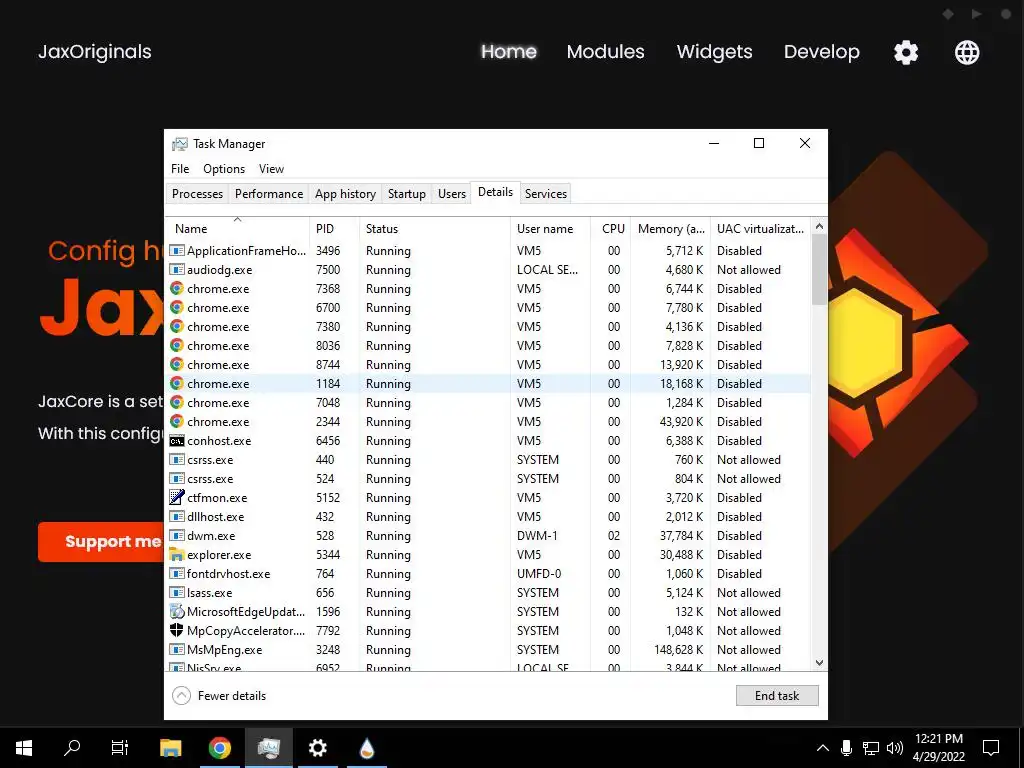Click Rainmeter droplet taskbar icon
Screen dimensions: 1024x768
pyautogui.click(x=367, y=748)
